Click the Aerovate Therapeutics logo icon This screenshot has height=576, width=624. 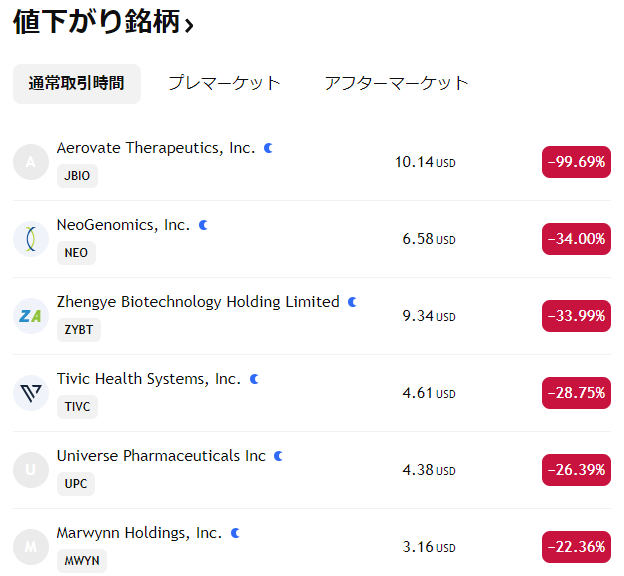pos(31,162)
